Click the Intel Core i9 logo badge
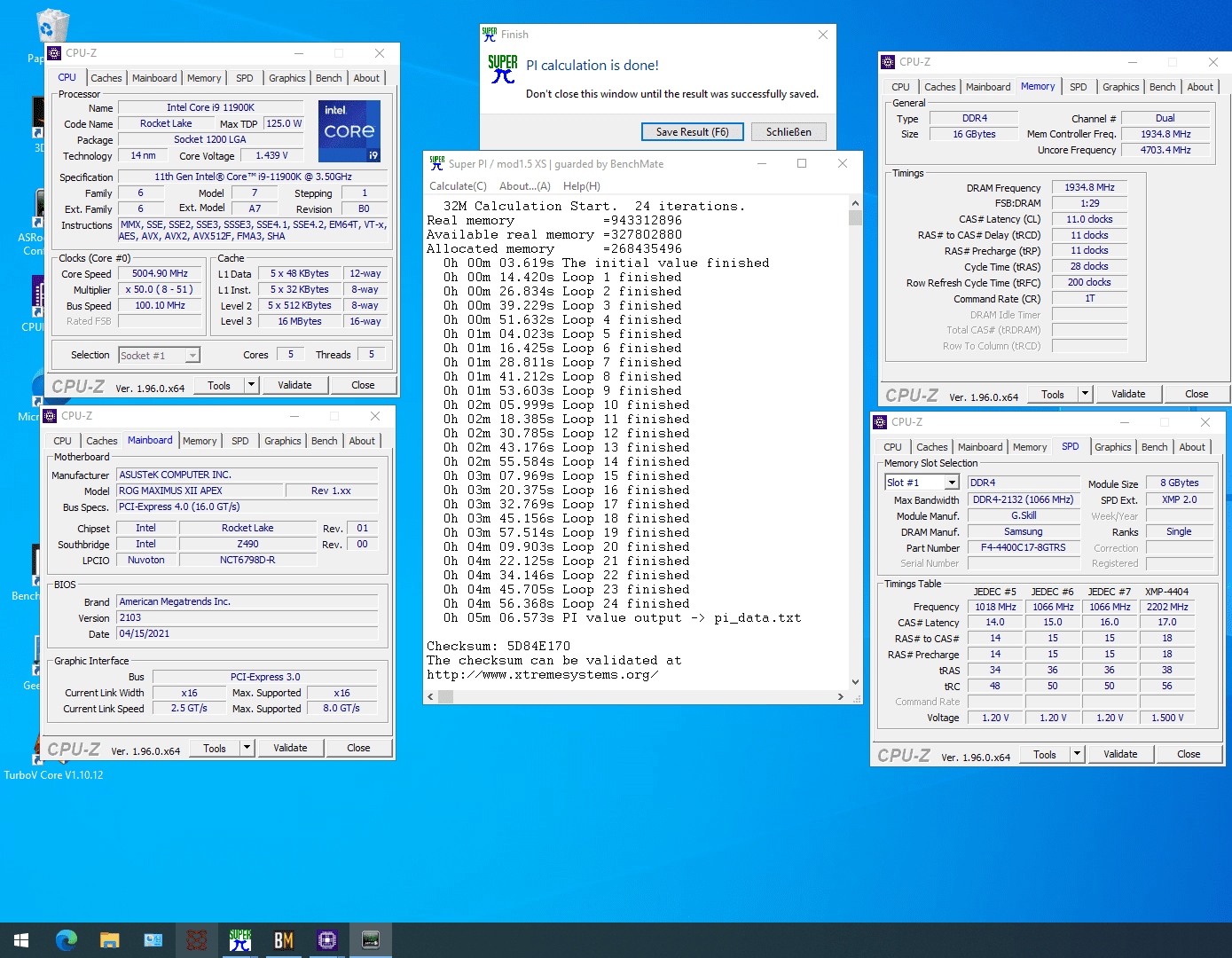 (349, 131)
